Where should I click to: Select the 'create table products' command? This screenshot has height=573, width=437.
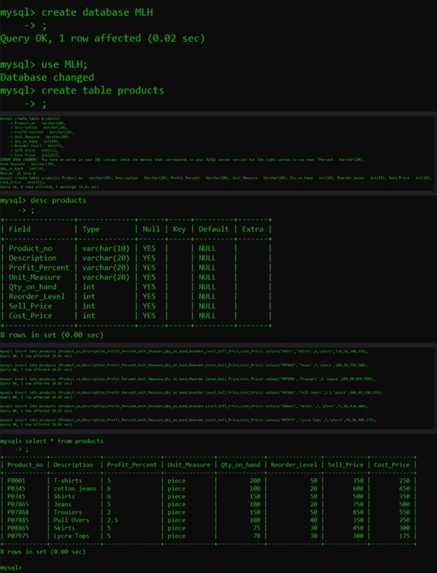pyautogui.click(x=103, y=91)
